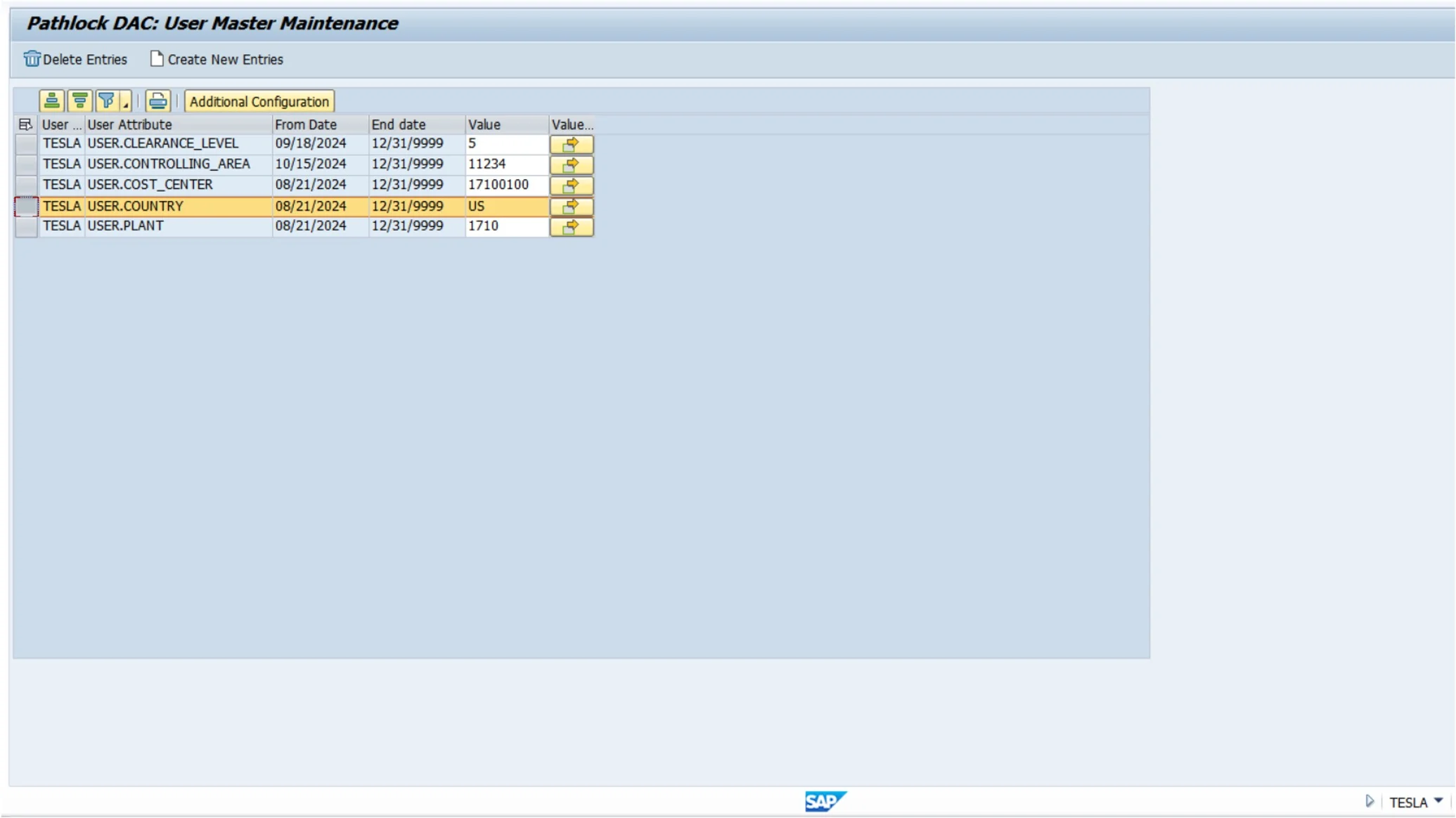The height and width of the screenshot is (818, 1456).
Task: Click the USER.COUNTRY attribute cell
Action: coord(179,206)
